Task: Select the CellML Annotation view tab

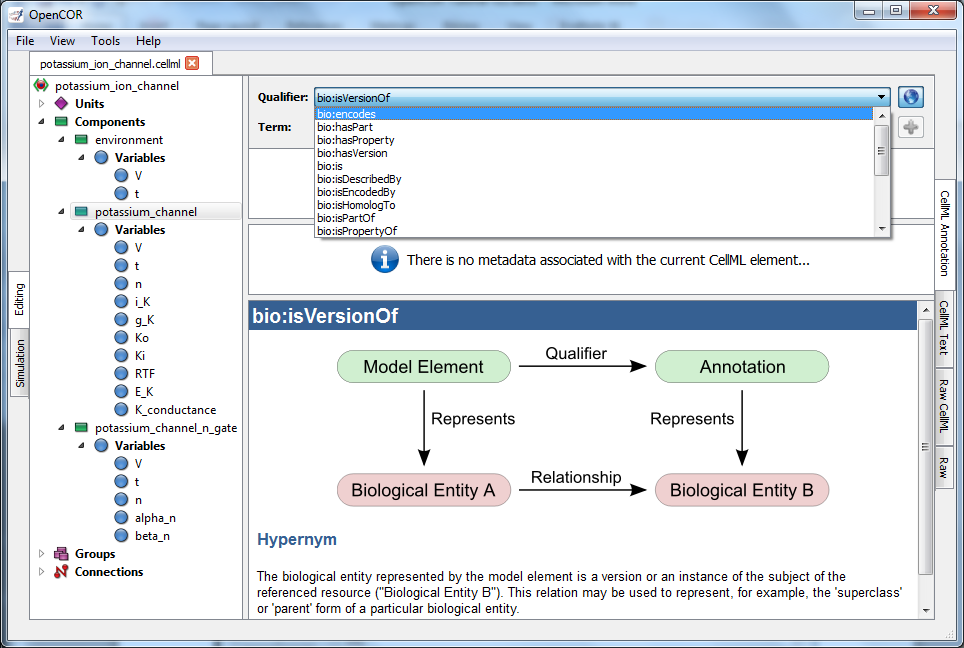Action: click(x=945, y=233)
